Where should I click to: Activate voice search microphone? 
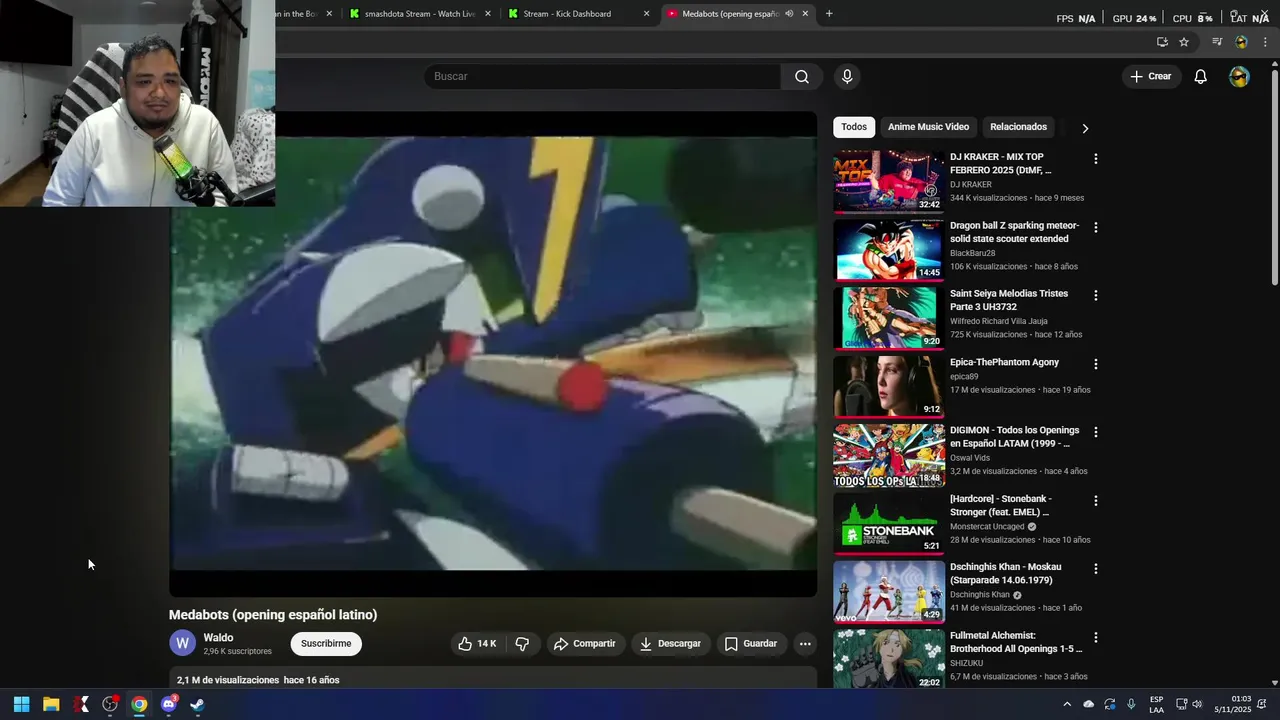847,77
